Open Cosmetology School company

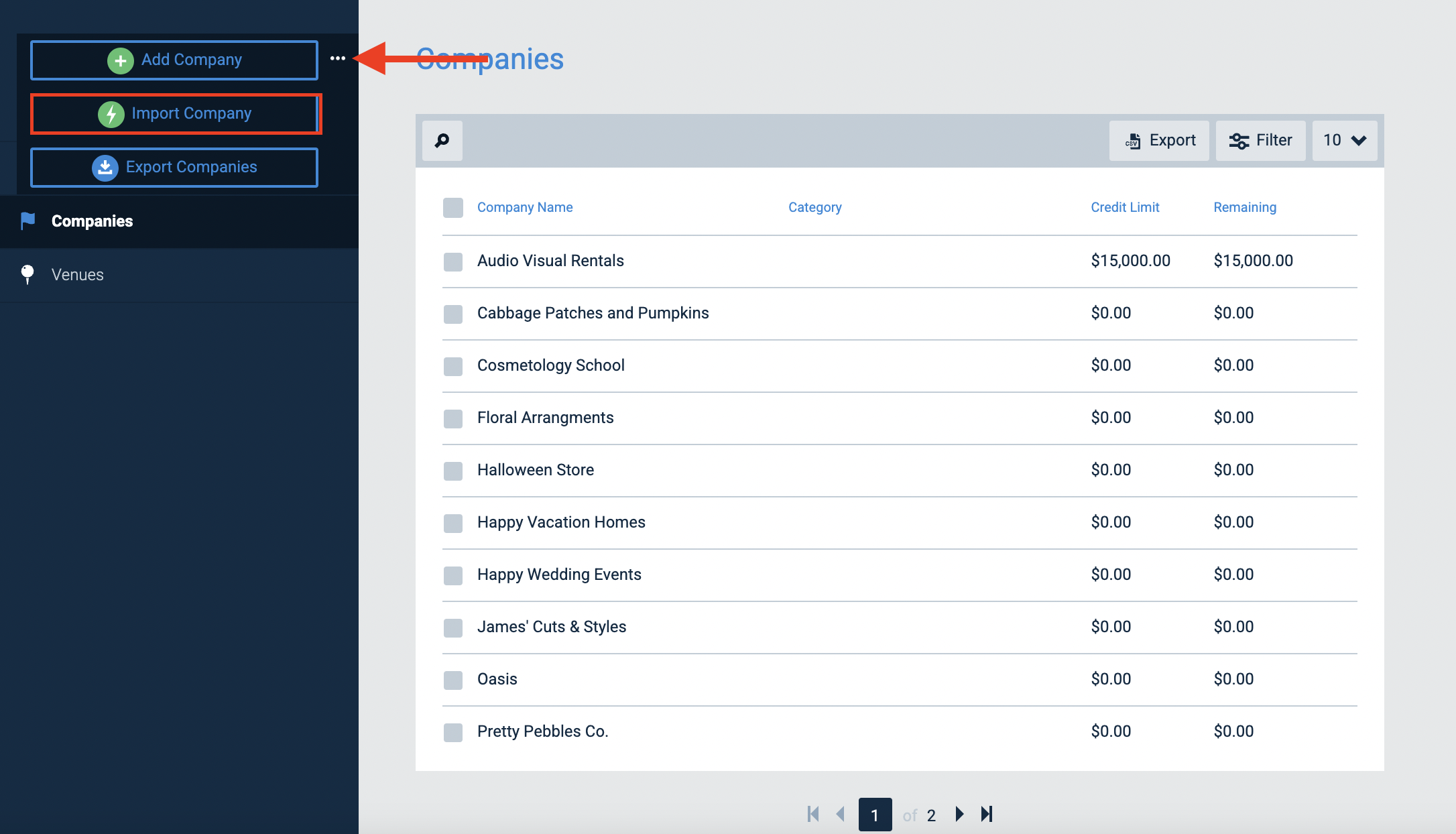pyautogui.click(x=551, y=365)
